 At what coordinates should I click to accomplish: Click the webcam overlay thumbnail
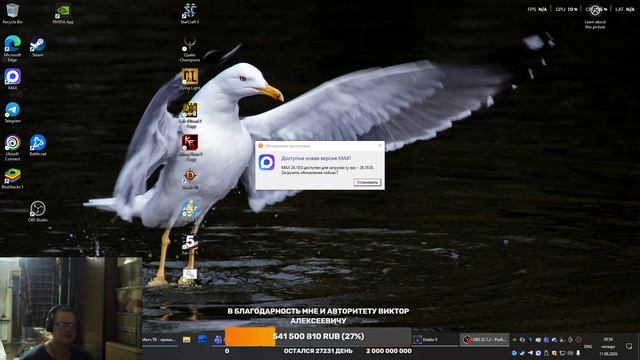71,308
